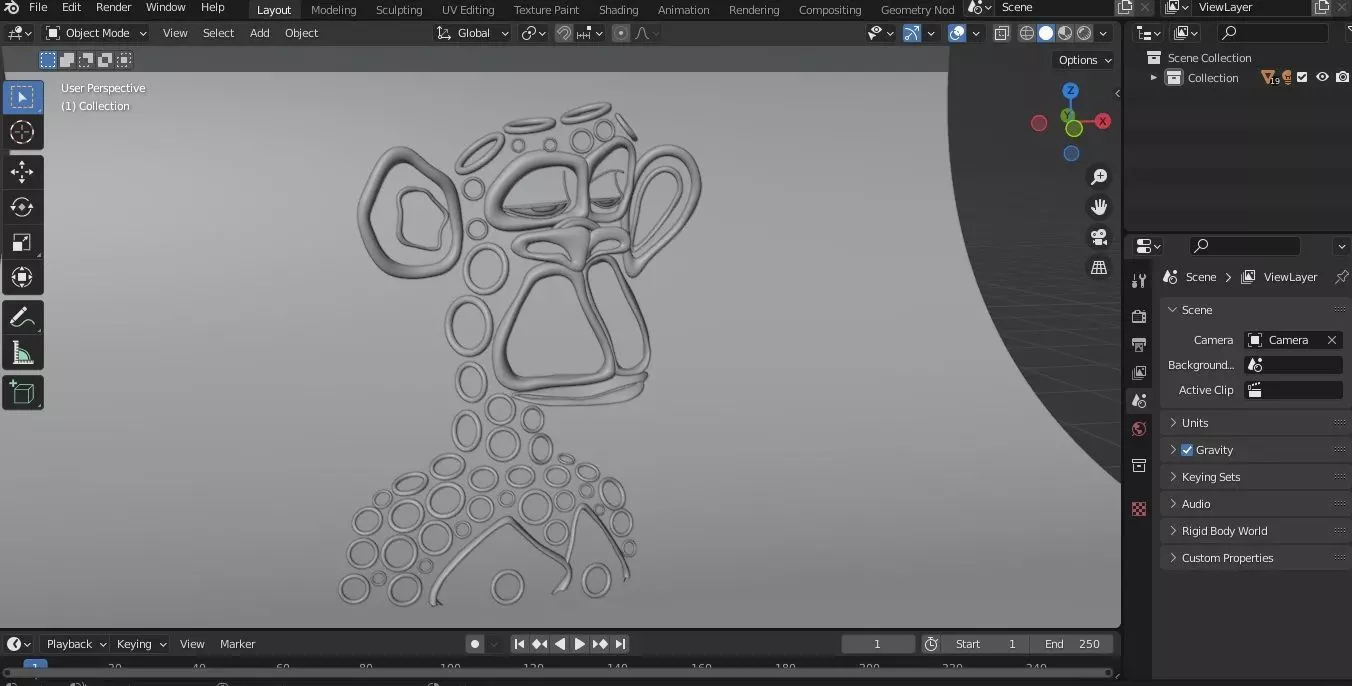Viewport: 1352px width, 686px height.
Task: Open the Edit menu
Action: (71, 7)
